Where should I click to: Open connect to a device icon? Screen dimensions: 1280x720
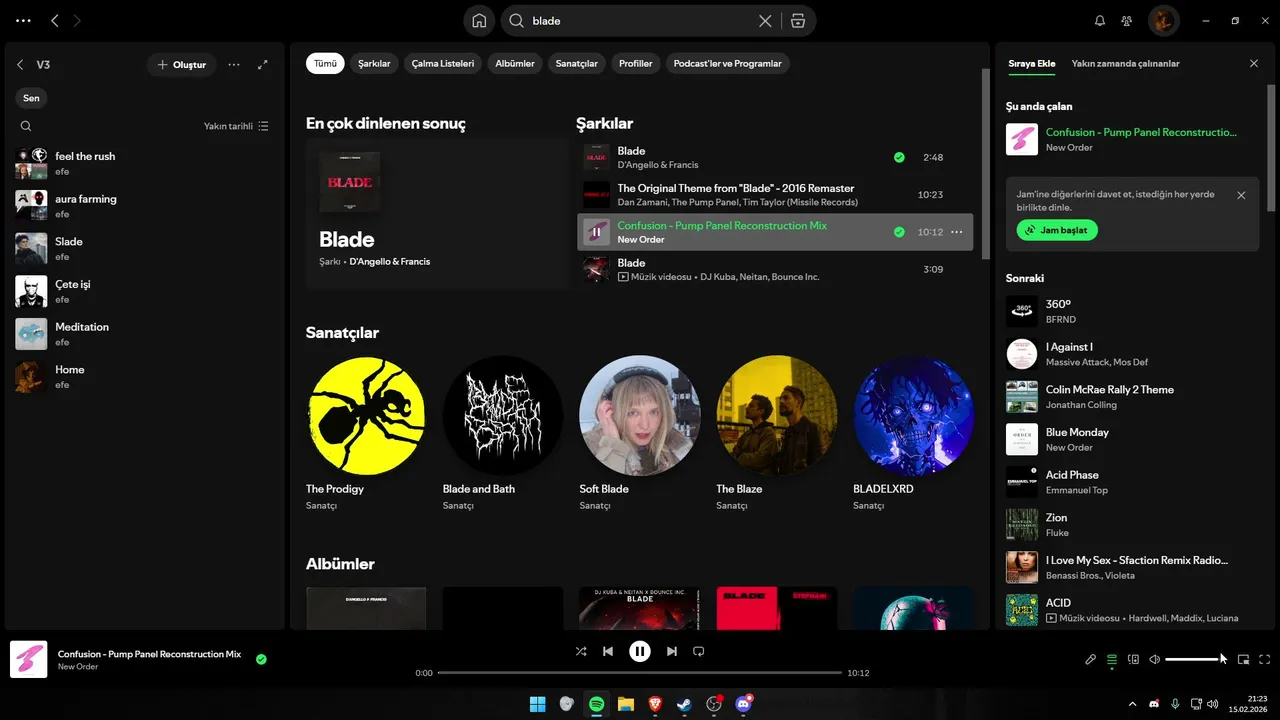pos(1133,659)
